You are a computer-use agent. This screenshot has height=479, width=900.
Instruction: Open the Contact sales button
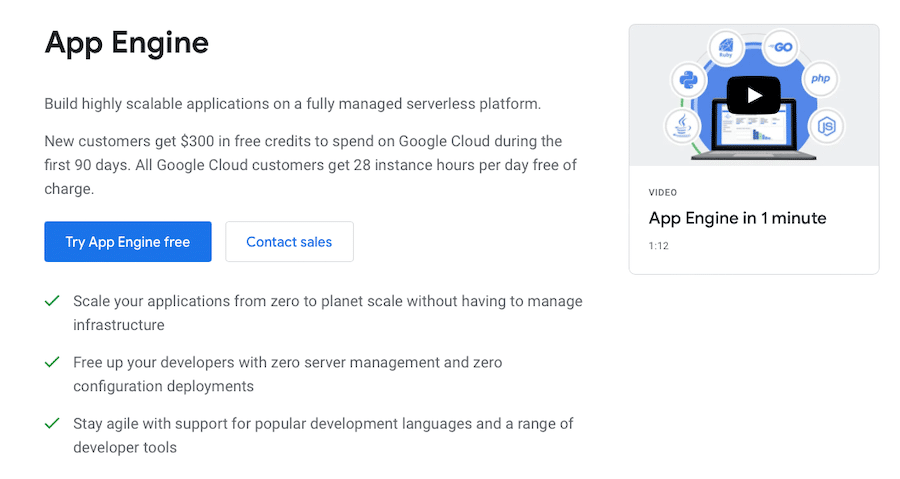tap(289, 242)
